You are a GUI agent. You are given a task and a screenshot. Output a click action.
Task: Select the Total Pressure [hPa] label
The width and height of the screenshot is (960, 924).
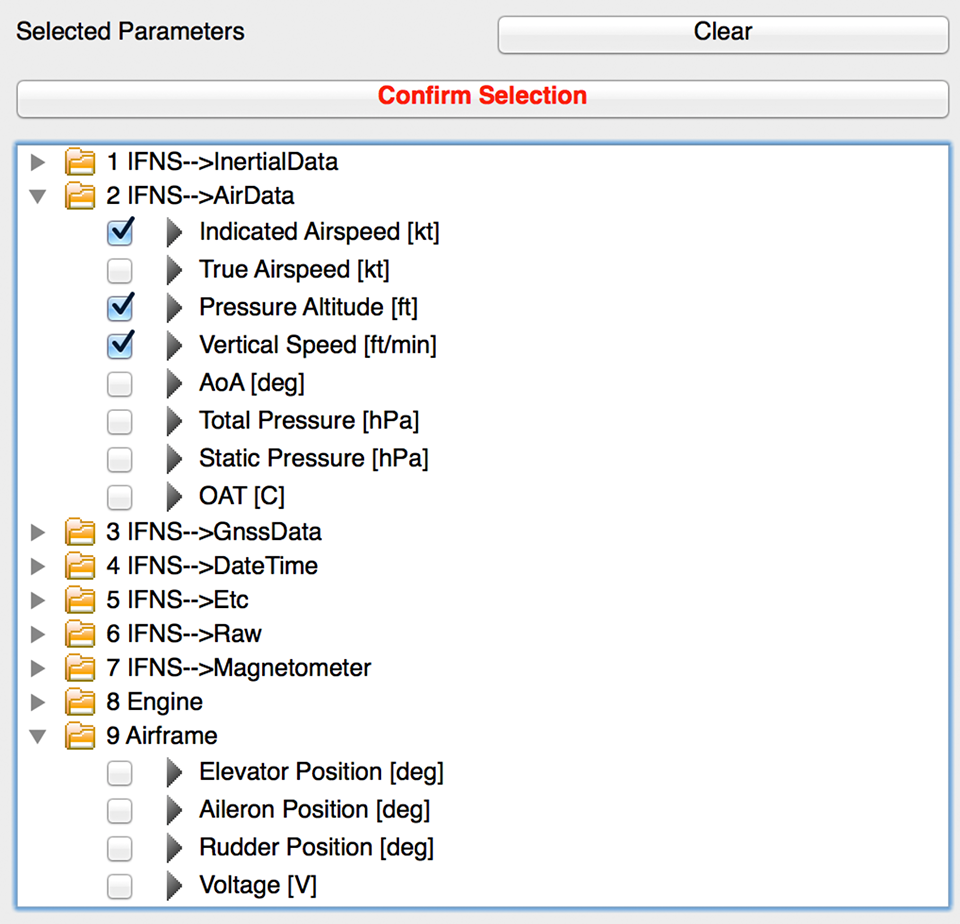(308, 421)
